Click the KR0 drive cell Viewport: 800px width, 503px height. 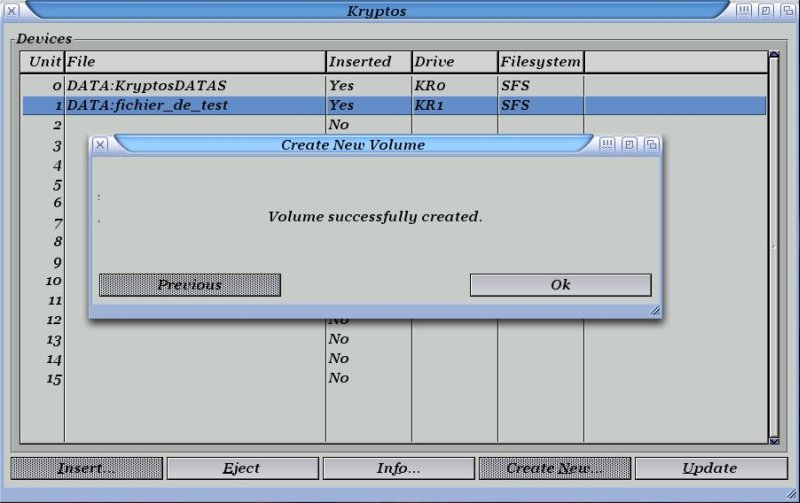pyautogui.click(x=430, y=86)
